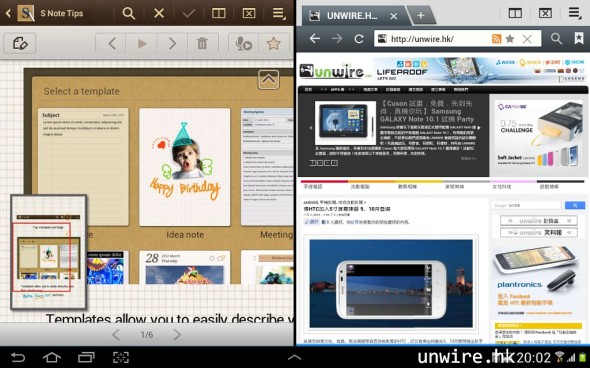Tap the X cancel icon in S Note
Screen dimensions: 590x368
(159, 14)
